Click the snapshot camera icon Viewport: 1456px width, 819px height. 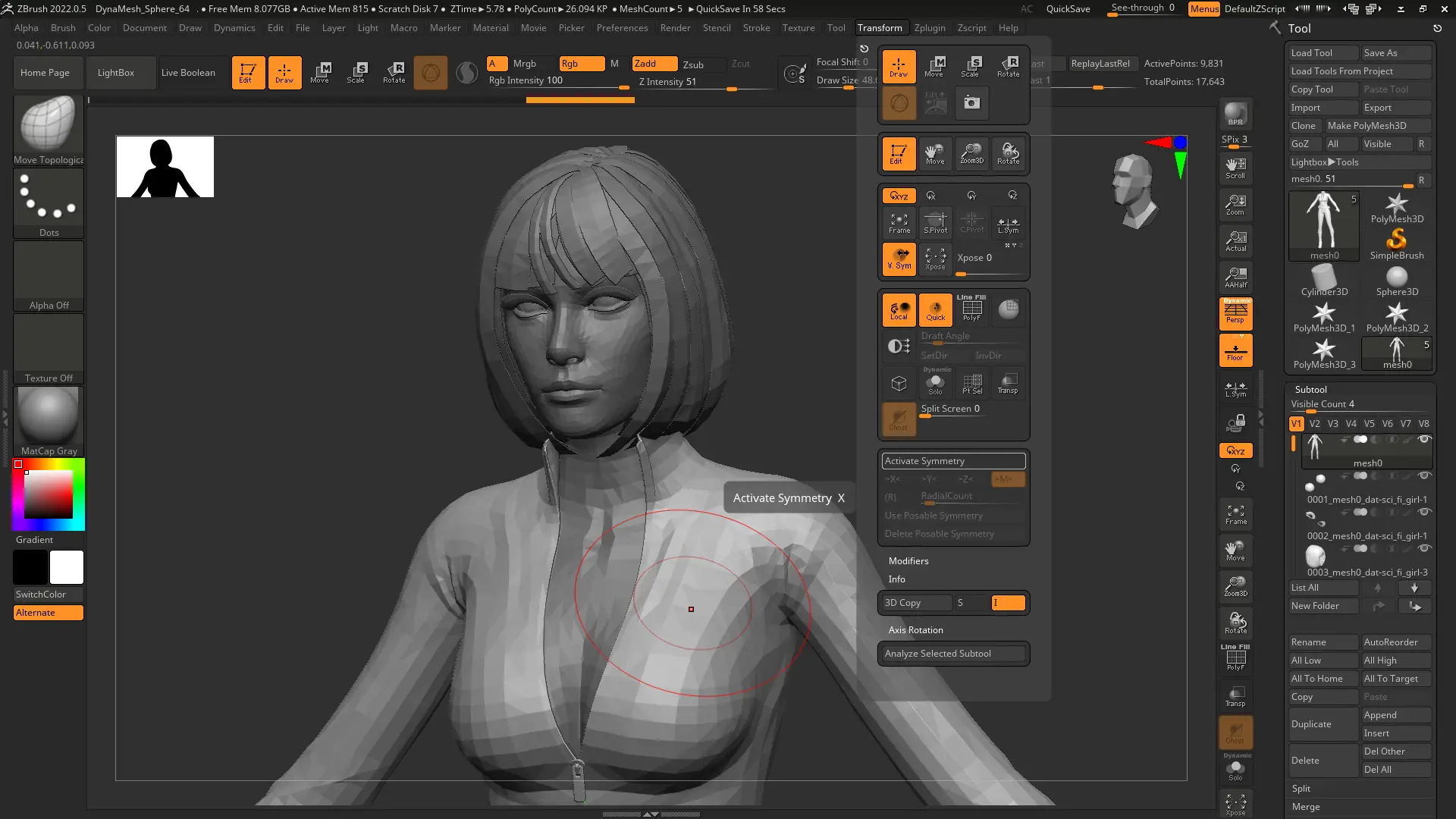pyautogui.click(x=971, y=102)
